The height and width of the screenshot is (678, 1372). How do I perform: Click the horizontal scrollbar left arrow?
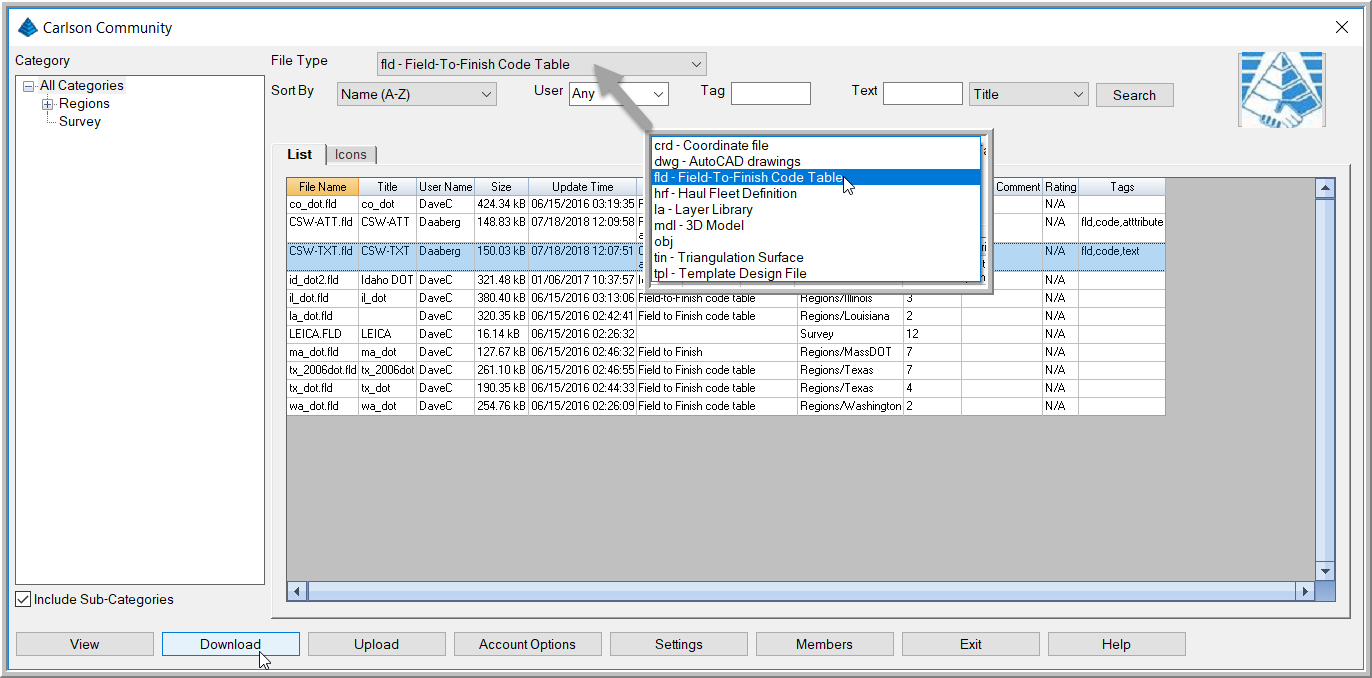pyautogui.click(x=297, y=591)
